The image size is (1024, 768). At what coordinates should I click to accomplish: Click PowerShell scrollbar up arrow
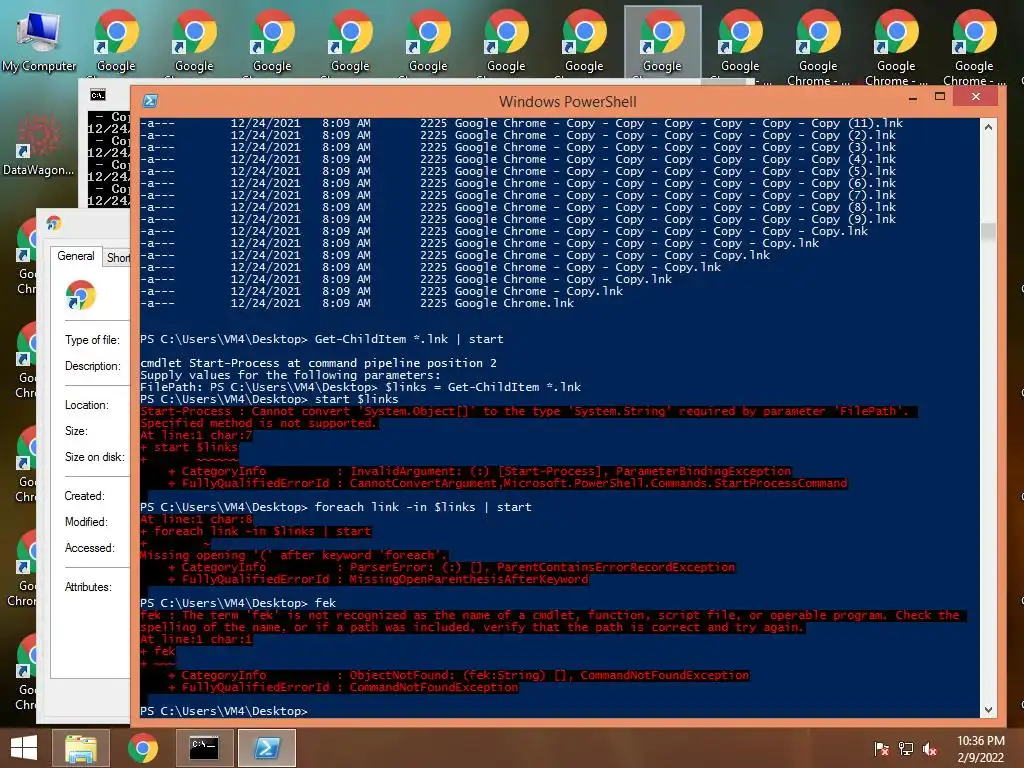tap(988, 127)
